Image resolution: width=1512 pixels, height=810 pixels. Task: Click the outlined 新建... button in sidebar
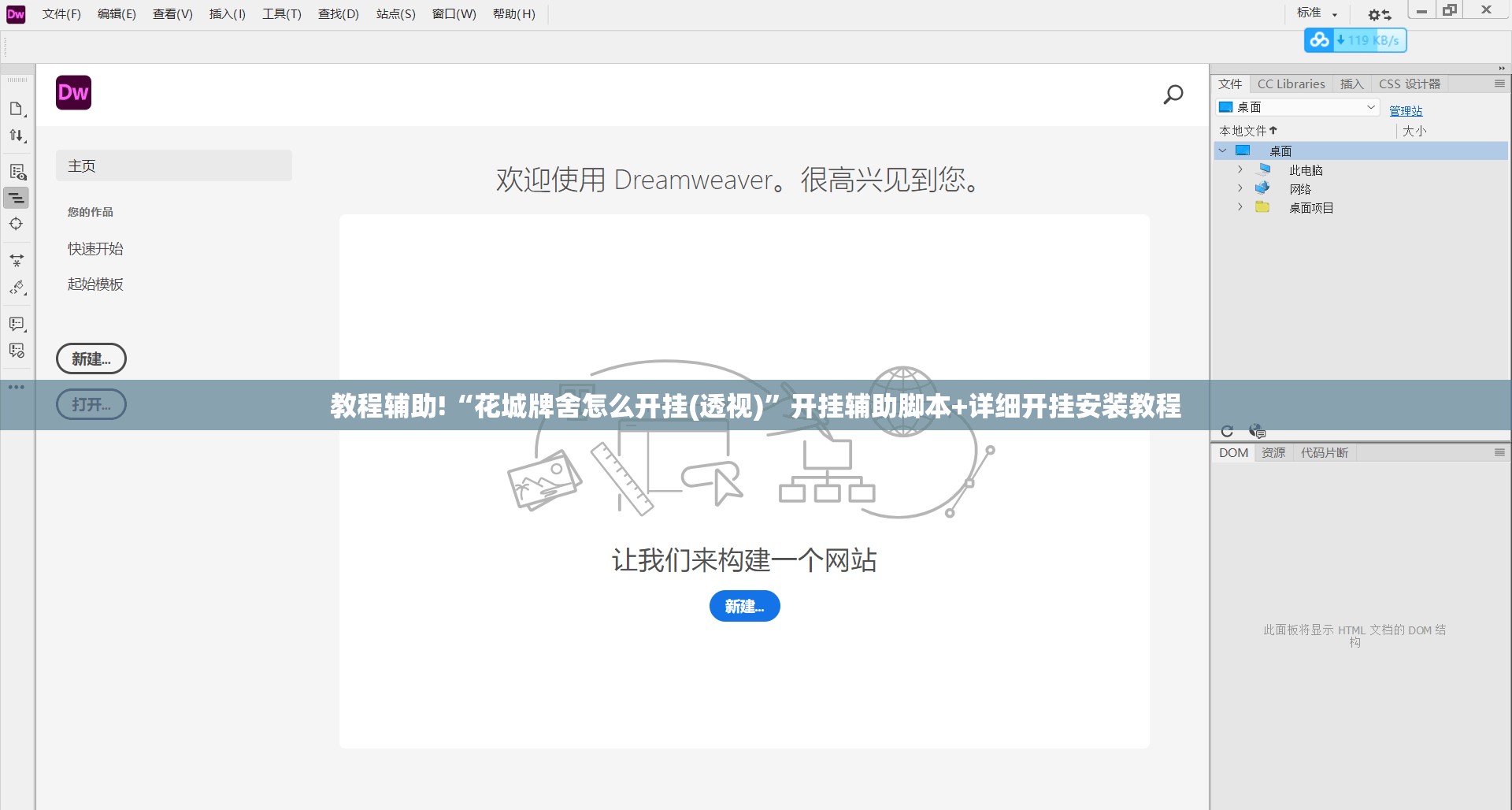(x=91, y=359)
